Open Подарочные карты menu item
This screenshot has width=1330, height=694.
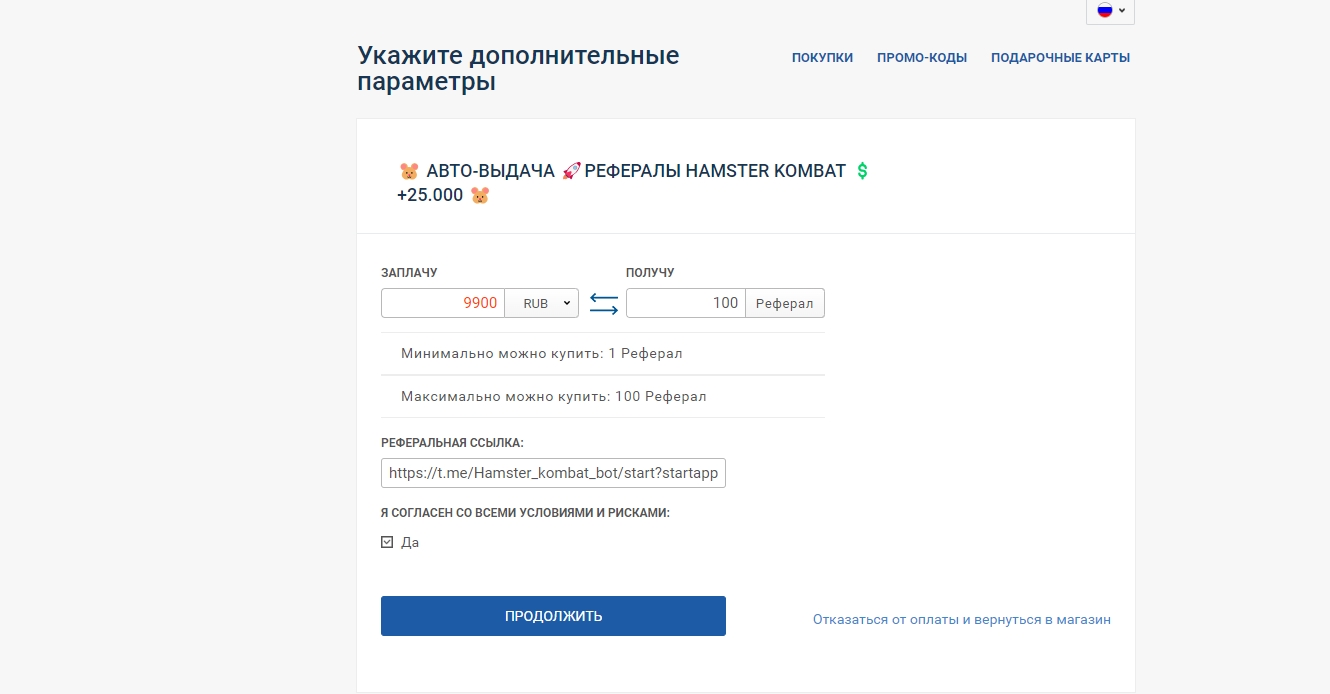tap(1060, 58)
